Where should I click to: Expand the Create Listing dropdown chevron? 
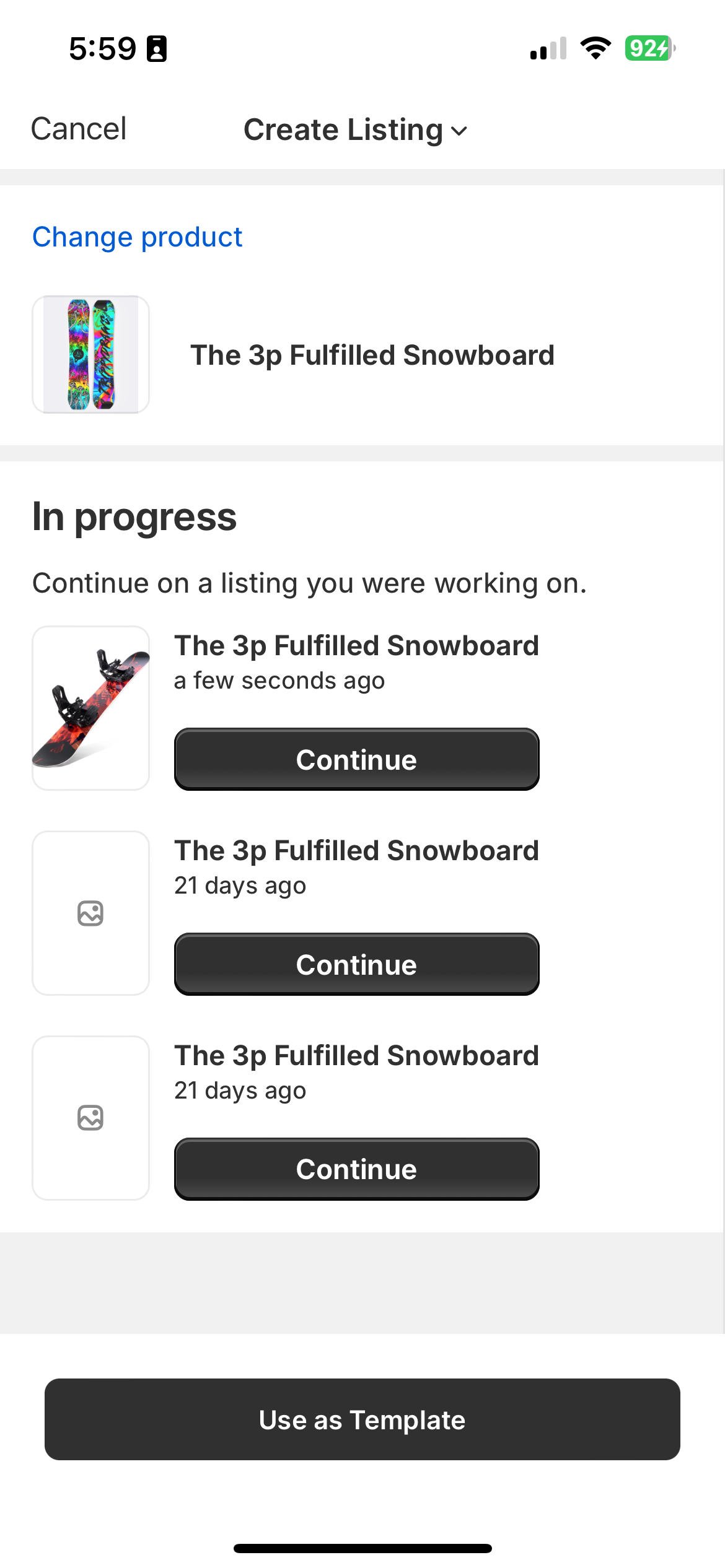(x=459, y=131)
